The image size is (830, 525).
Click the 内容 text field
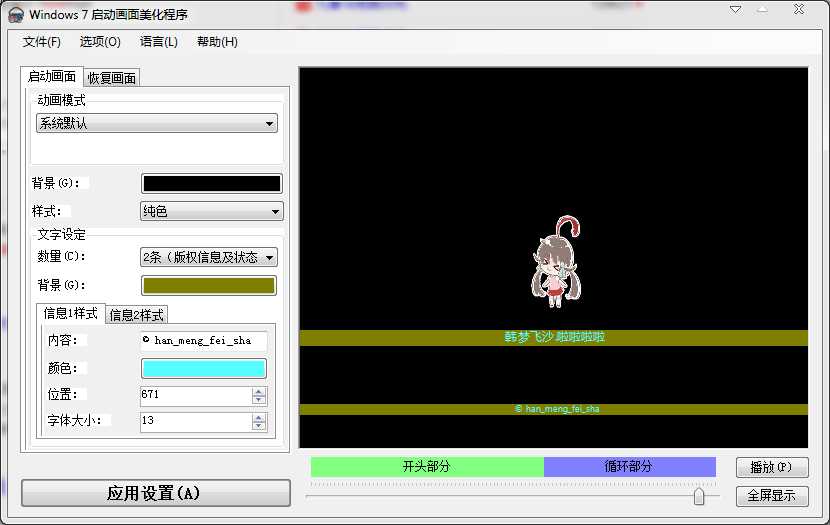click(x=204, y=340)
